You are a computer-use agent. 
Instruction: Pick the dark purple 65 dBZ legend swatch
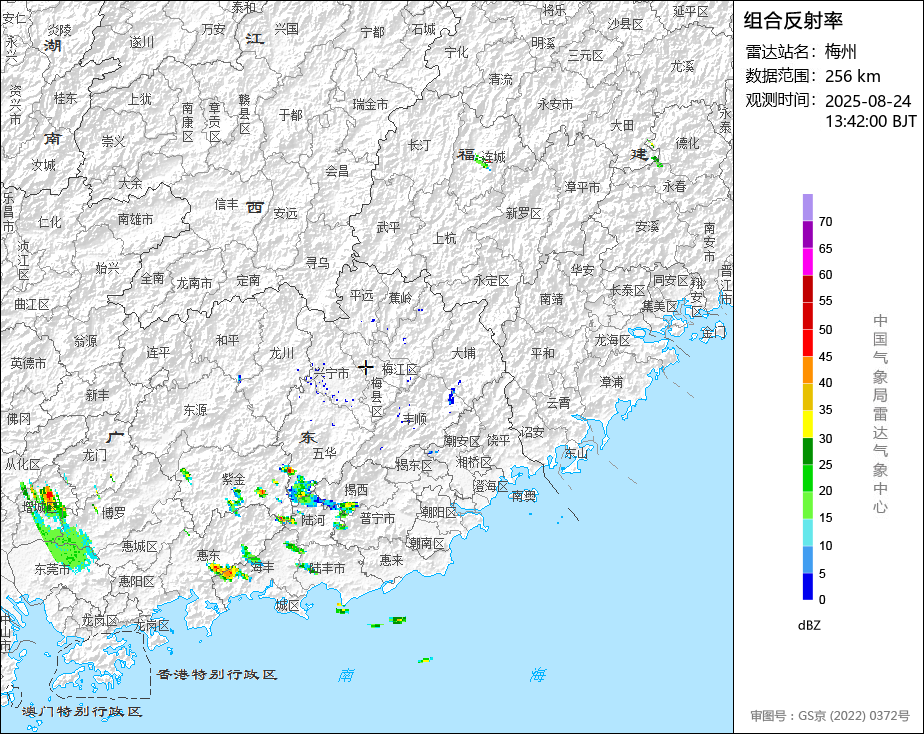coord(808,234)
